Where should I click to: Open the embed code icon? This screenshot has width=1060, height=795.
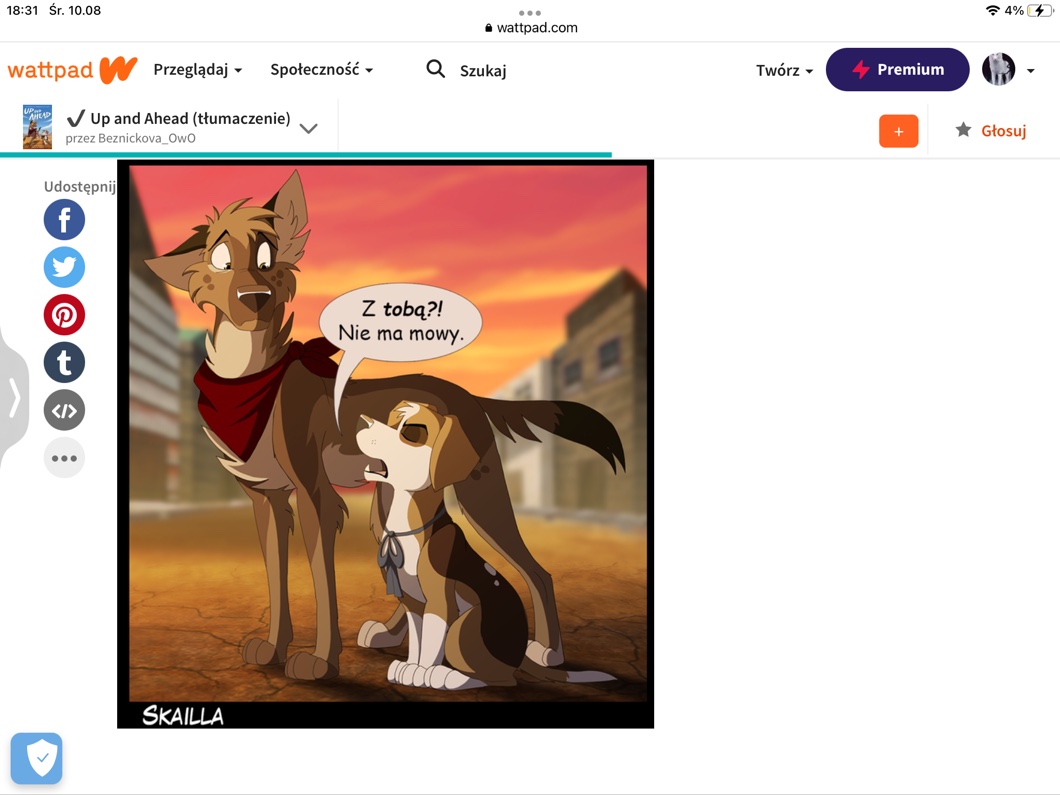click(64, 410)
